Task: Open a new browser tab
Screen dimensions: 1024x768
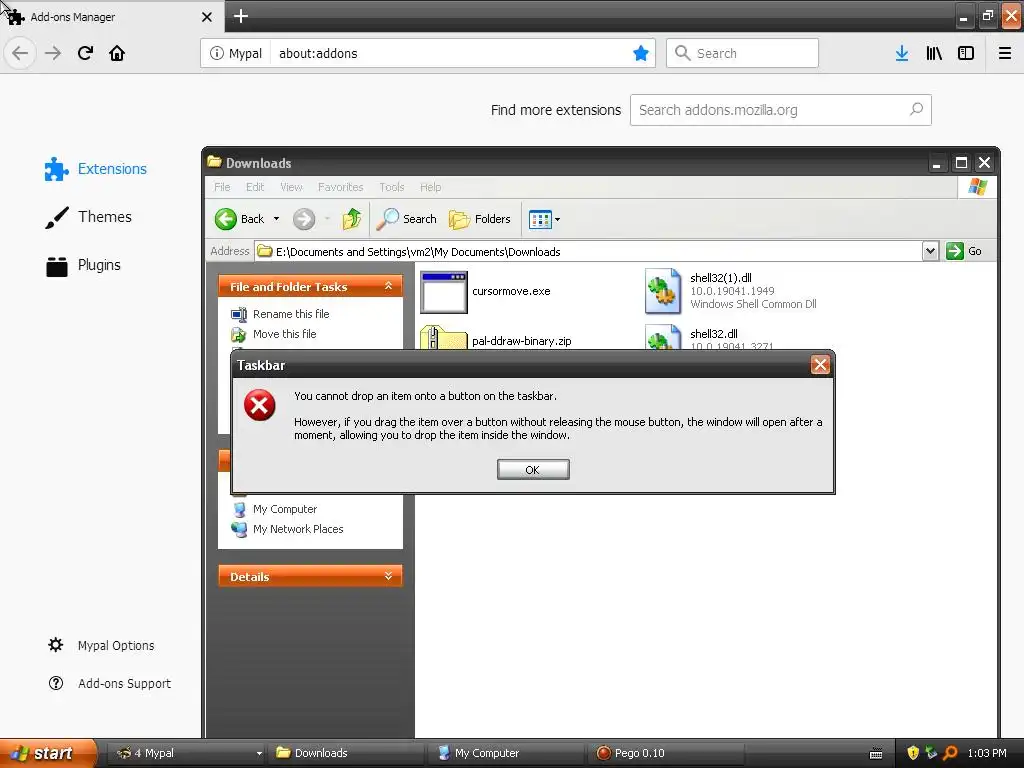Action: (x=241, y=16)
